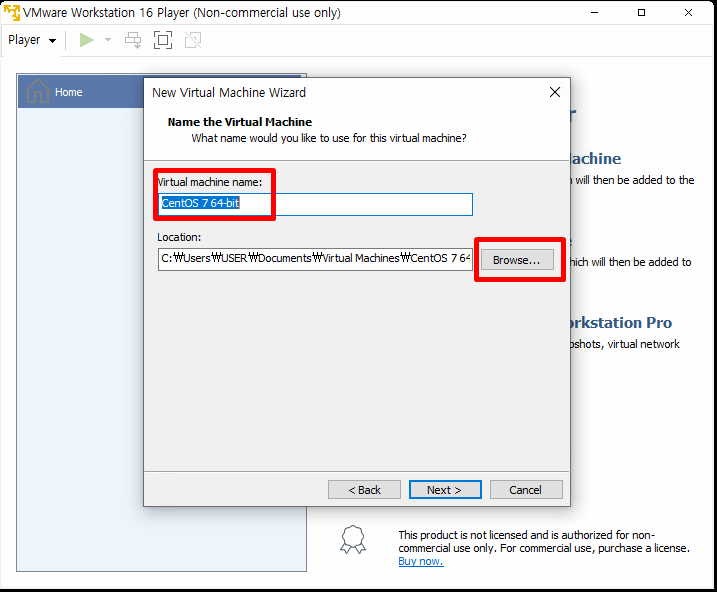Click the Virtual machine name field
This screenshot has height=592, width=717.
315,204
